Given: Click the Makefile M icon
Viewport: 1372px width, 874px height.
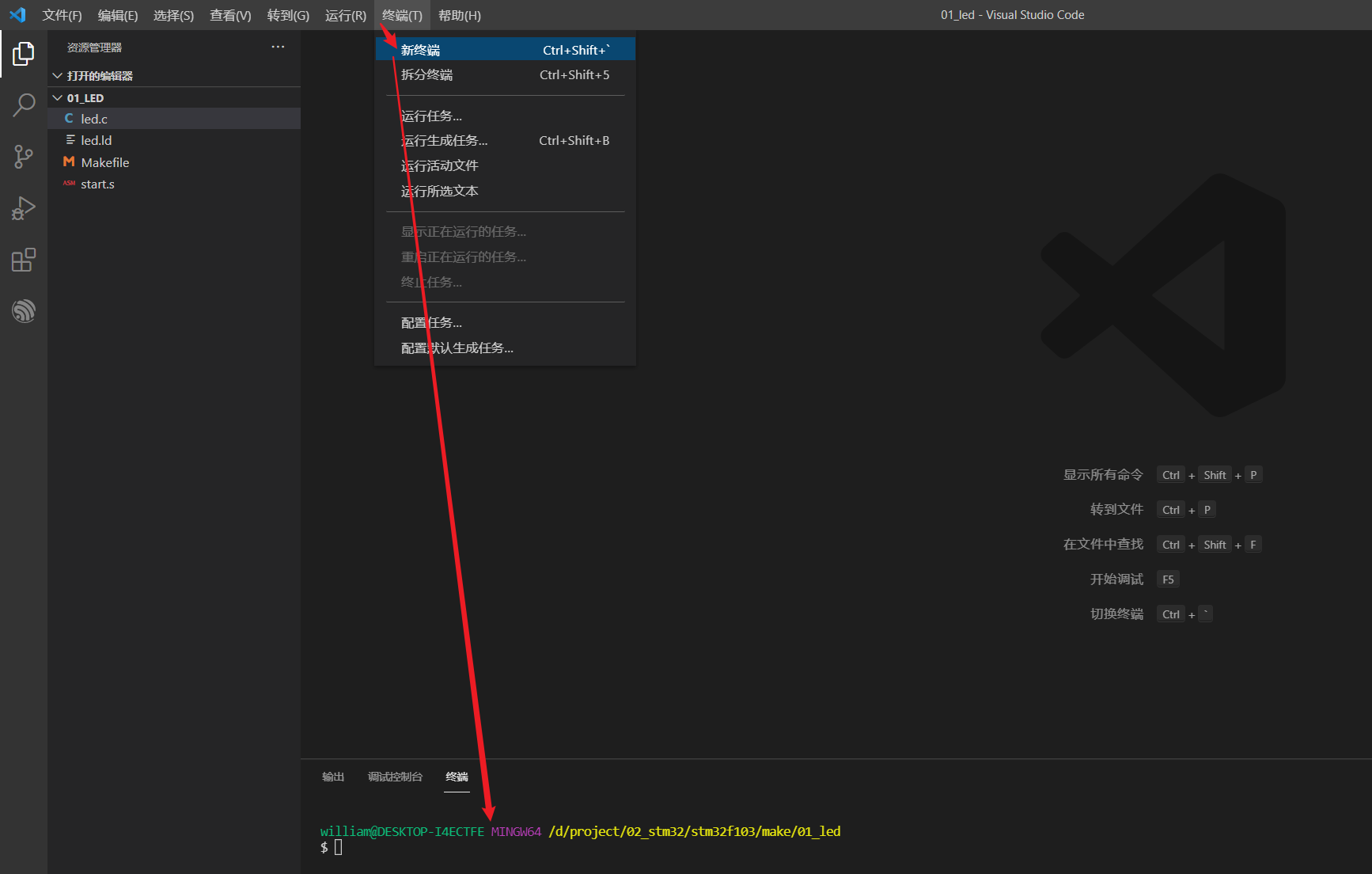Looking at the screenshot, I should pyautogui.click(x=69, y=161).
